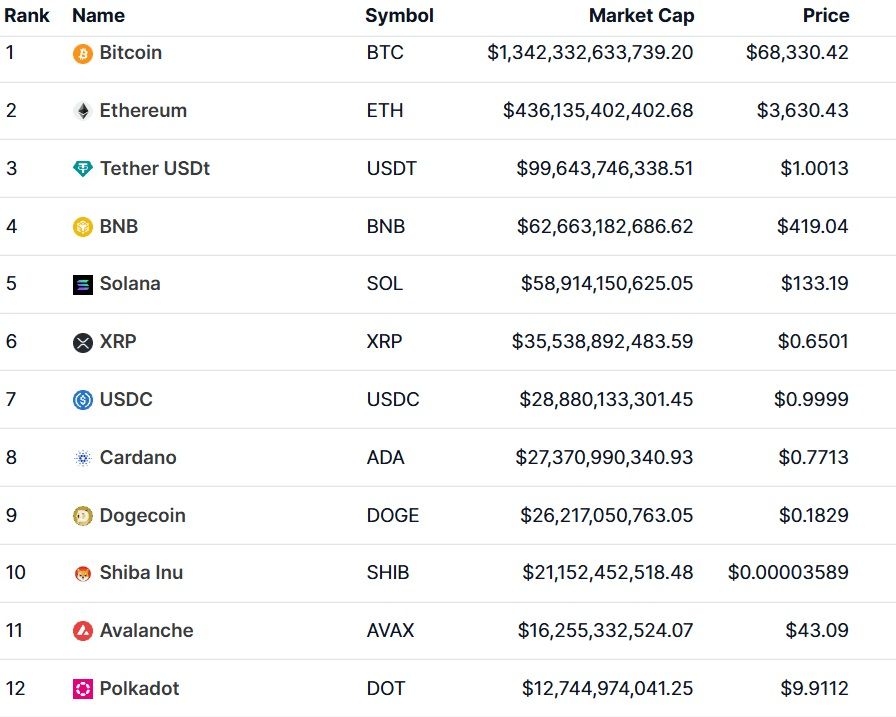
Task: Click the Solana logo icon
Action: pyautogui.click(x=83, y=285)
